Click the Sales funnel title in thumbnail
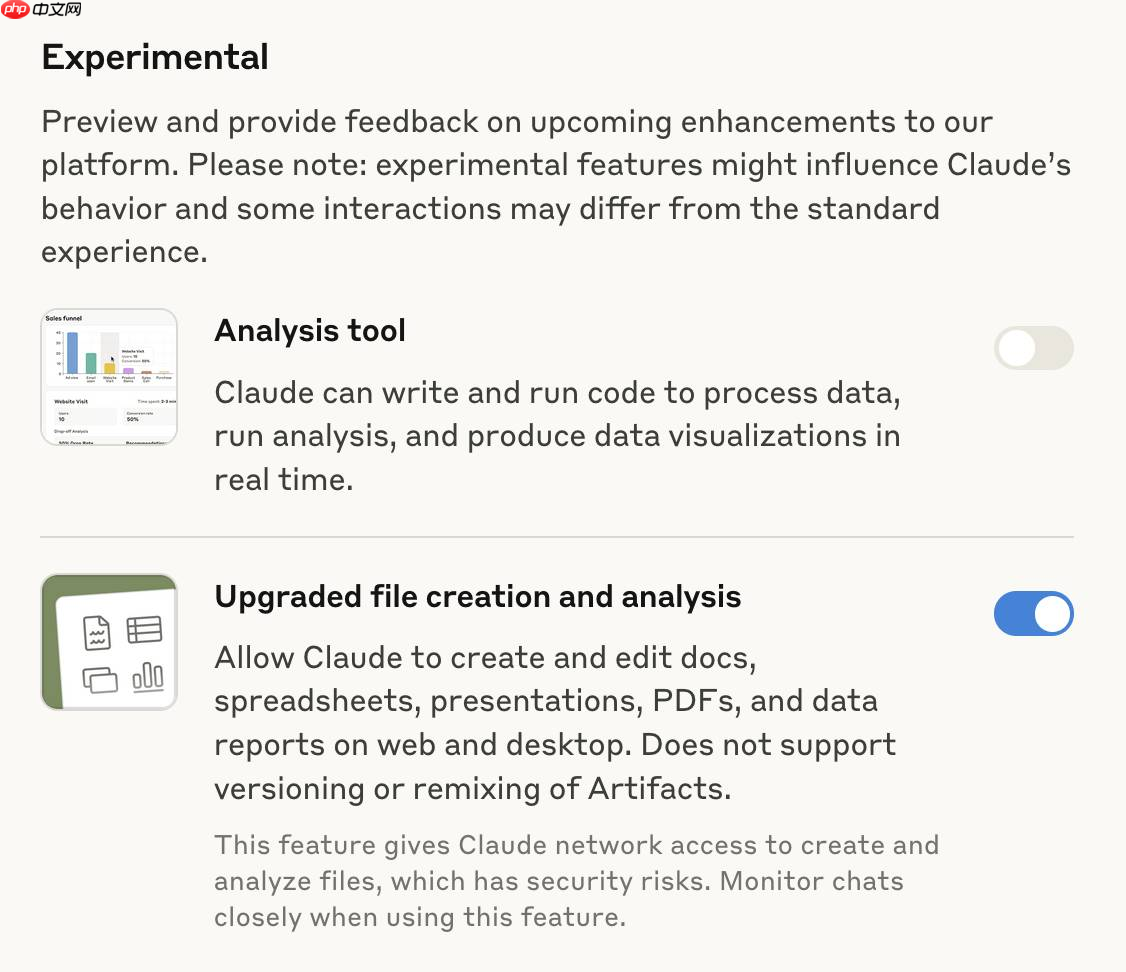 tap(64, 318)
